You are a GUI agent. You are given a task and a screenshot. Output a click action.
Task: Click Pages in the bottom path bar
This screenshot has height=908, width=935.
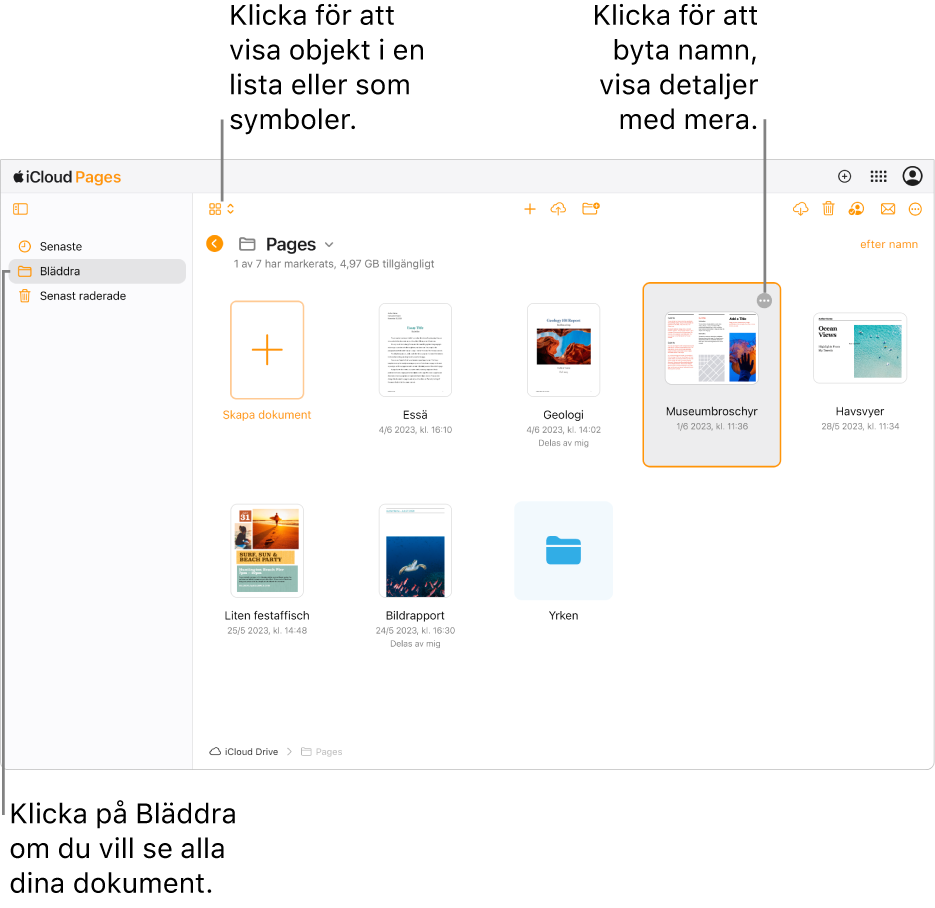pos(321,752)
